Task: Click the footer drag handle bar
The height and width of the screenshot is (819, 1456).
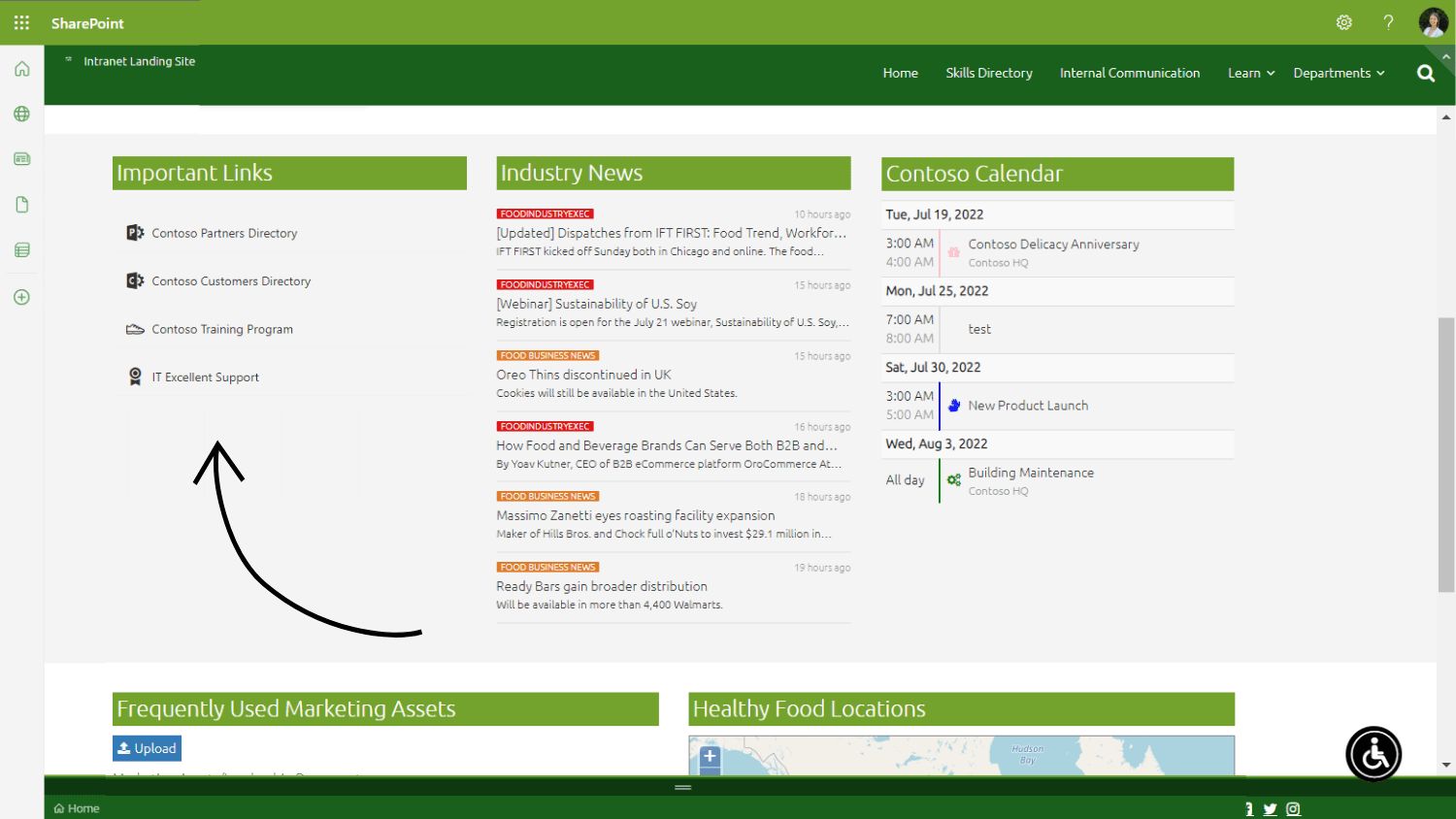Action: 683,787
